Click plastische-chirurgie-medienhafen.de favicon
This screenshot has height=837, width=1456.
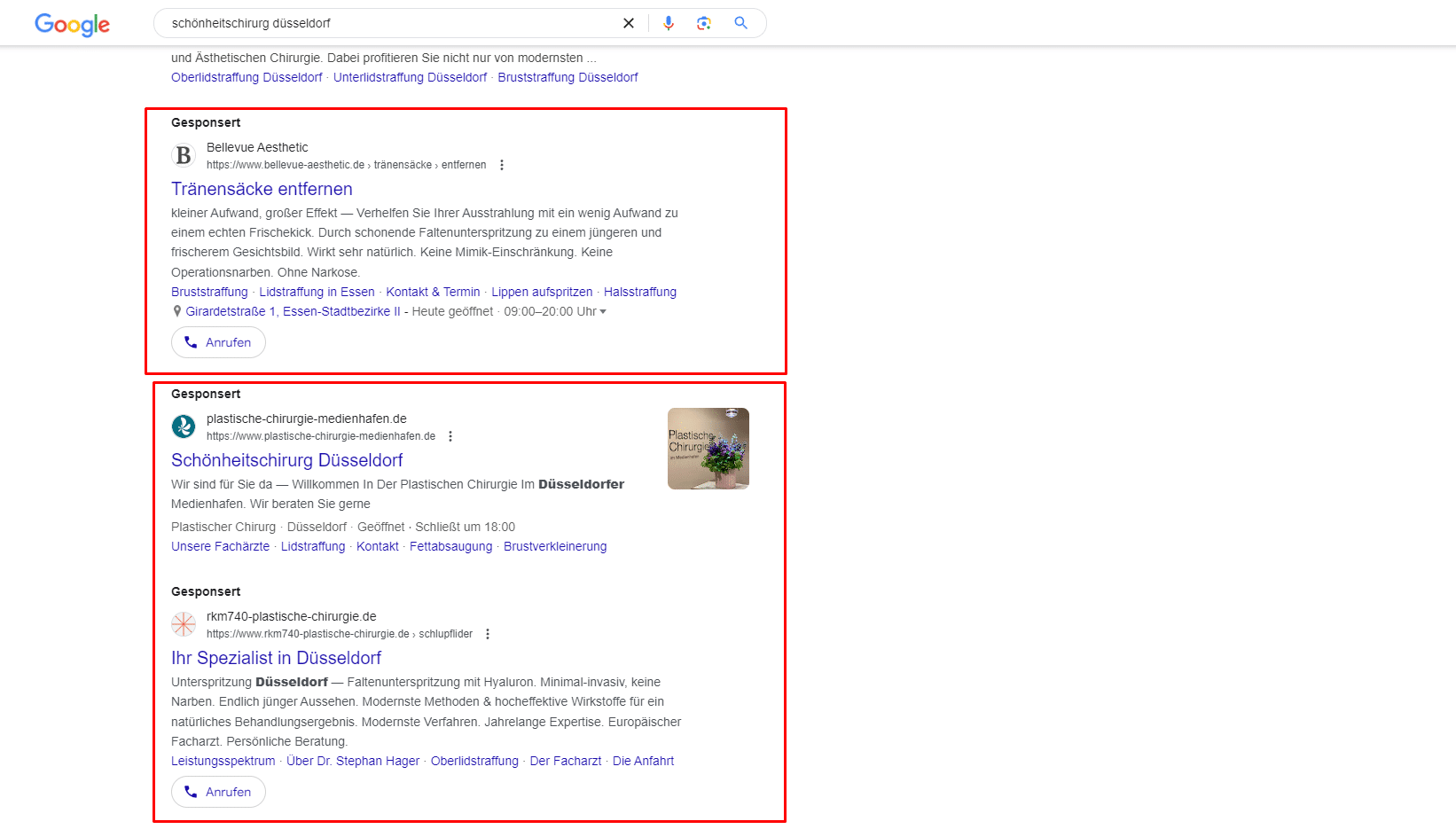[x=184, y=426]
